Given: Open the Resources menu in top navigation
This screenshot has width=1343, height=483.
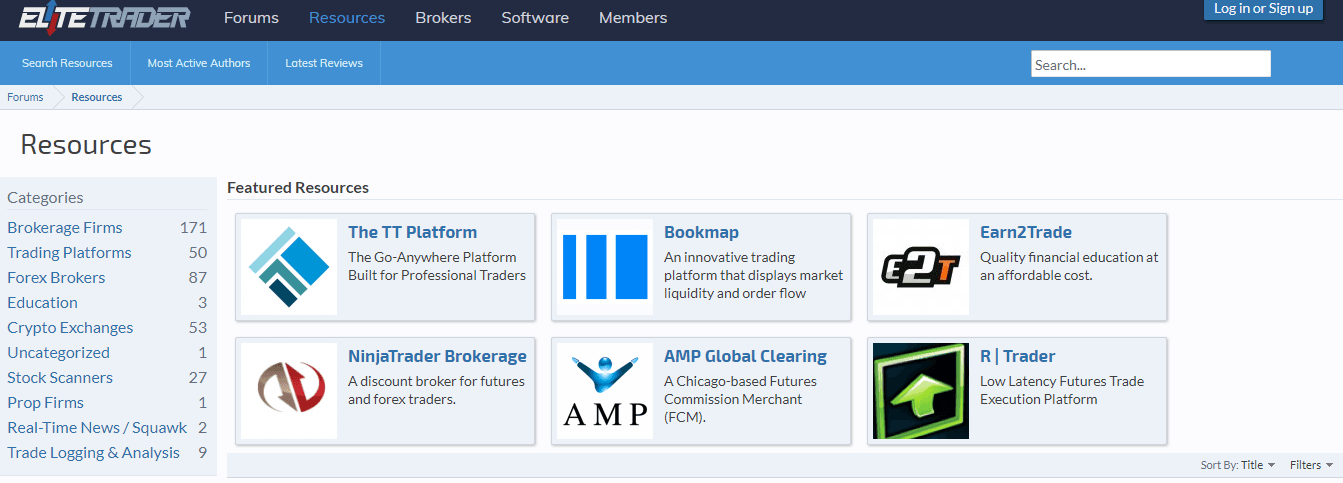Looking at the screenshot, I should (347, 18).
